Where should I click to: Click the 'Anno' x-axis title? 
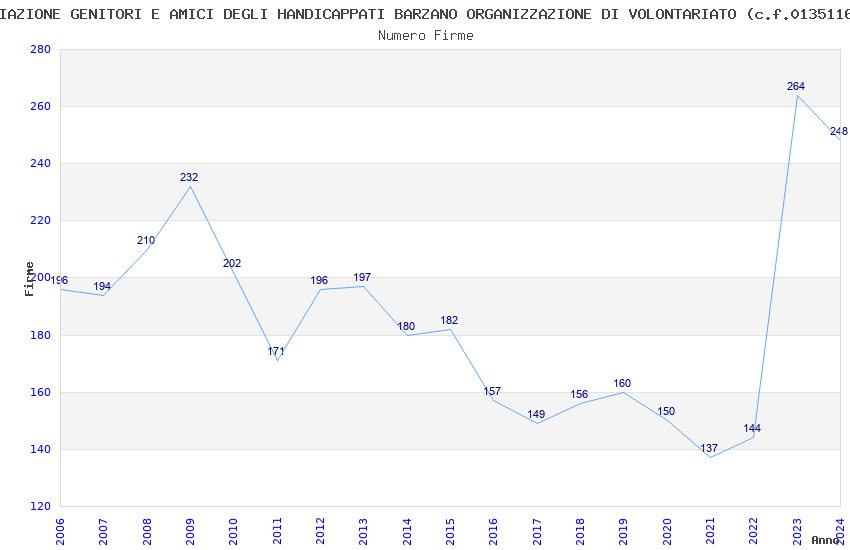(x=825, y=540)
